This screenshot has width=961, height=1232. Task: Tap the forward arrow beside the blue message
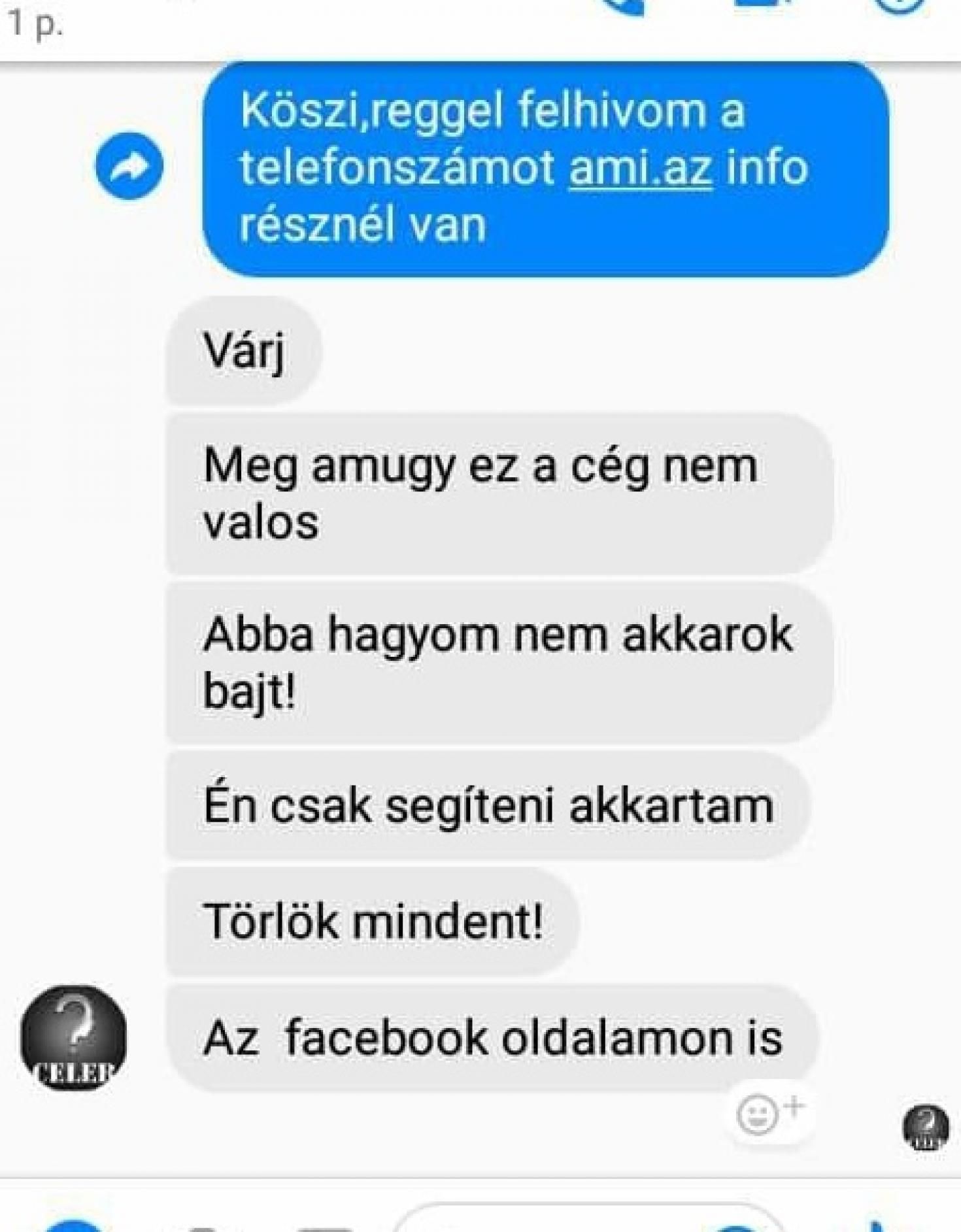tap(129, 166)
